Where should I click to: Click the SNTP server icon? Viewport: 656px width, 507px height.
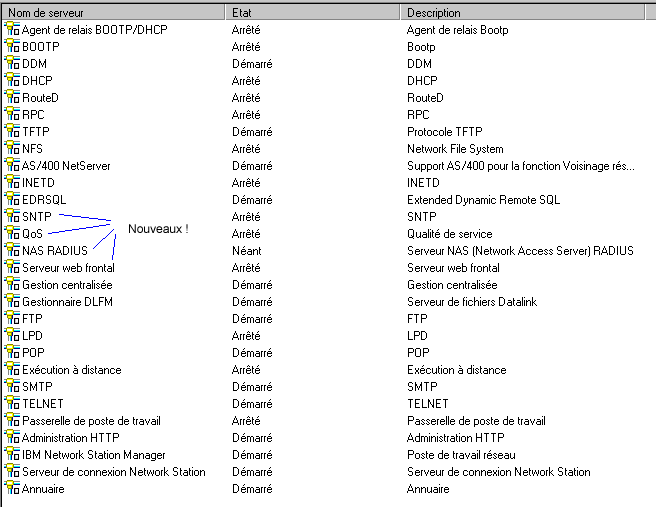tap(12, 216)
